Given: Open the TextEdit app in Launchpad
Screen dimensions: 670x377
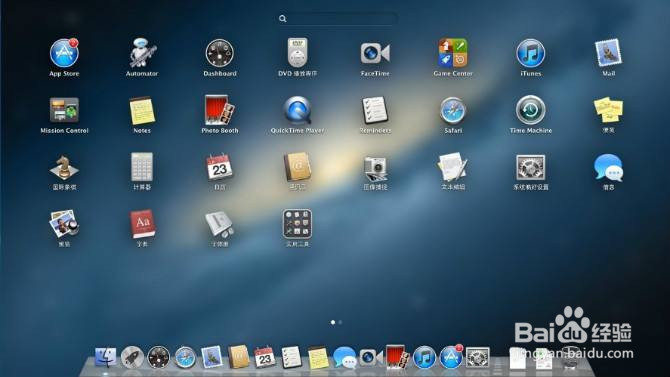Looking at the screenshot, I should [x=453, y=167].
